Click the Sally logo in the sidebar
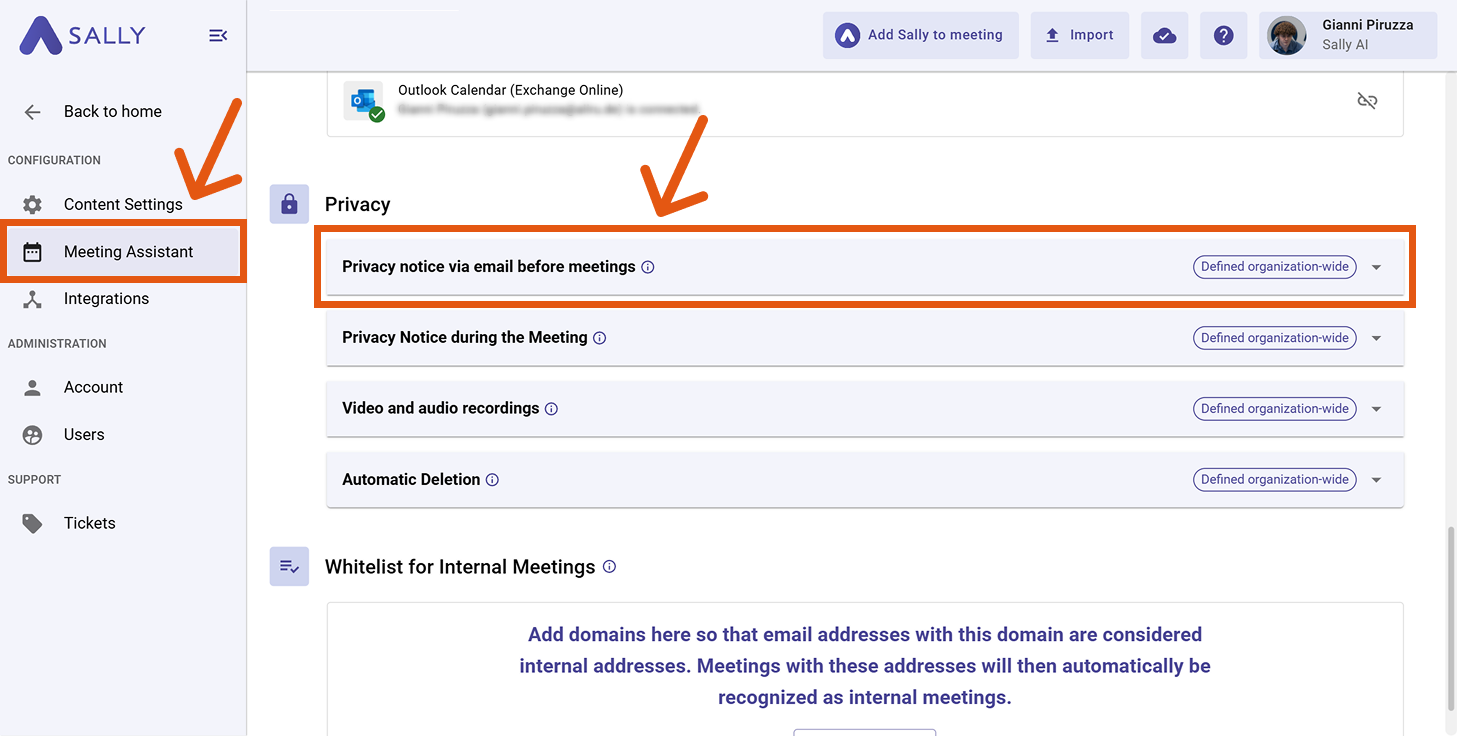This screenshot has width=1457, height=736. (83, 36)
